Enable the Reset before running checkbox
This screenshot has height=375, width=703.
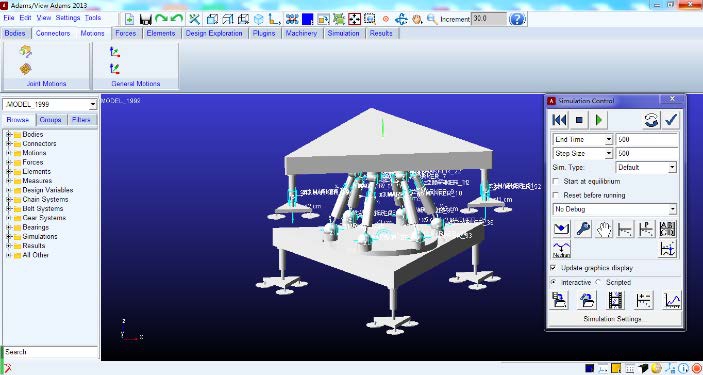(556, 196)
